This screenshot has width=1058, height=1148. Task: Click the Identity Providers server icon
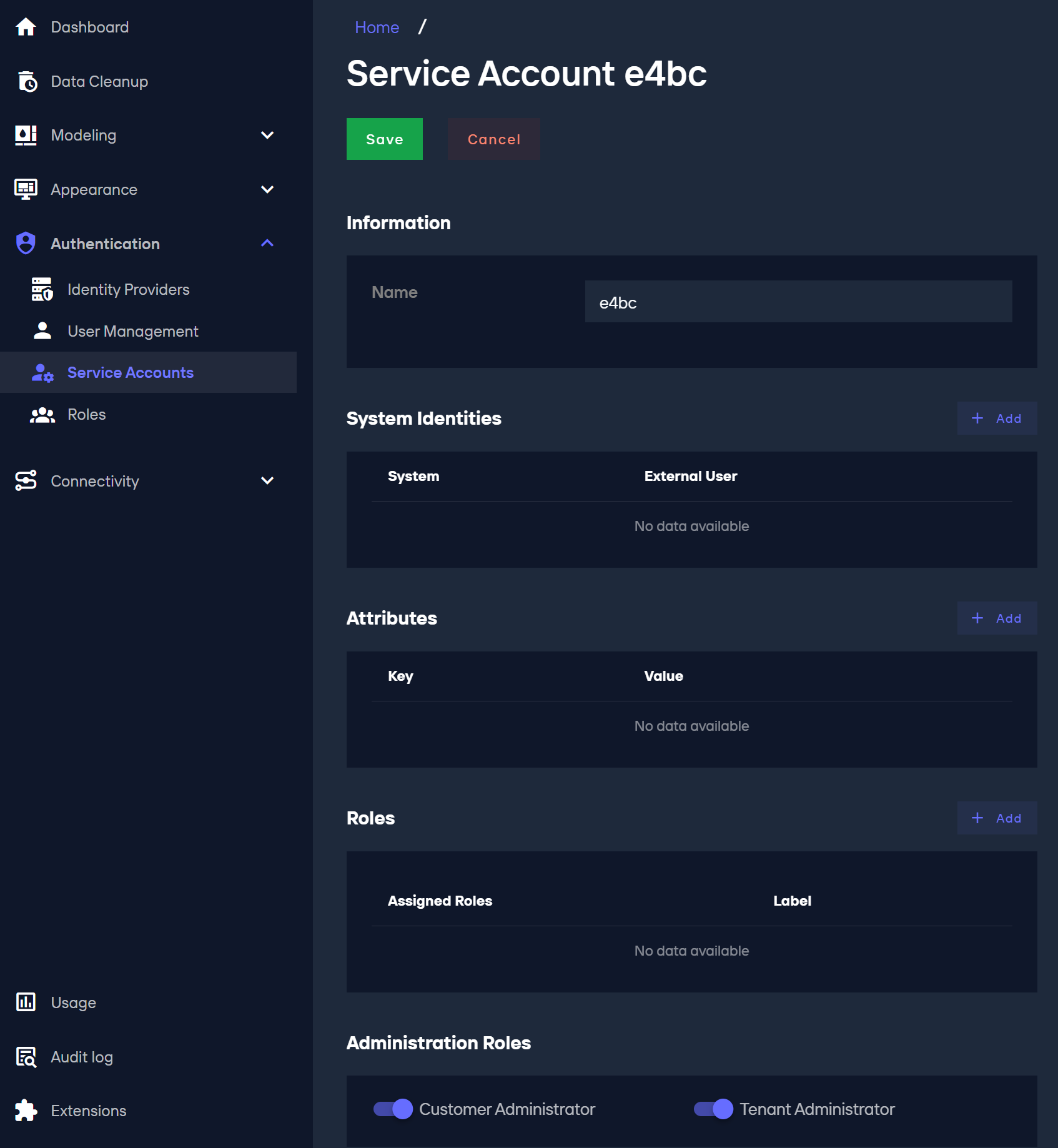pos(42,289)
